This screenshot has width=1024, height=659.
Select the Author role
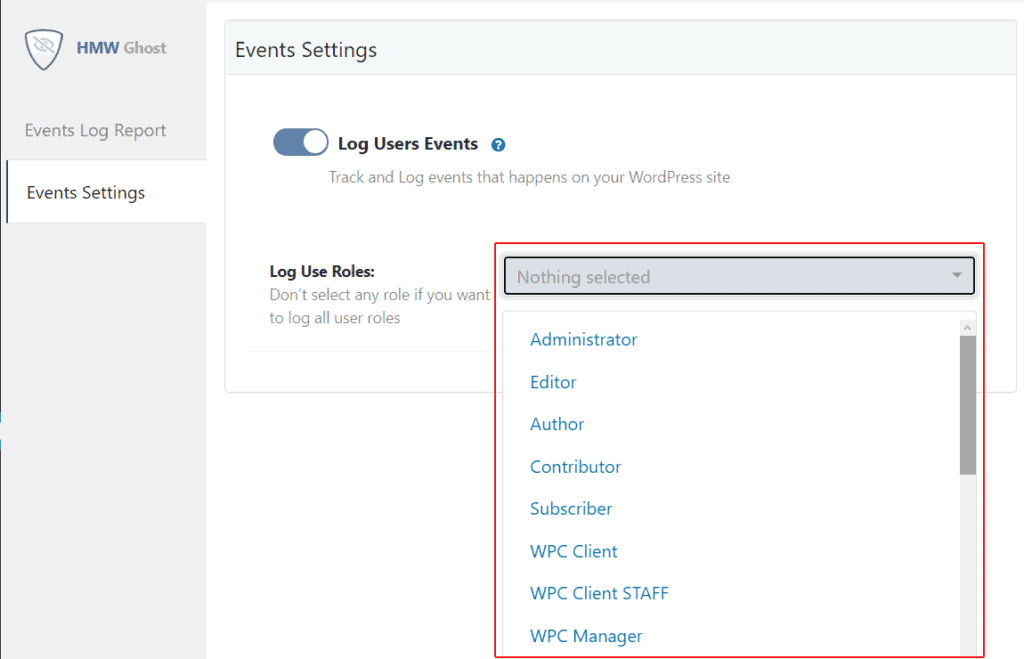(x=557, y=424)
